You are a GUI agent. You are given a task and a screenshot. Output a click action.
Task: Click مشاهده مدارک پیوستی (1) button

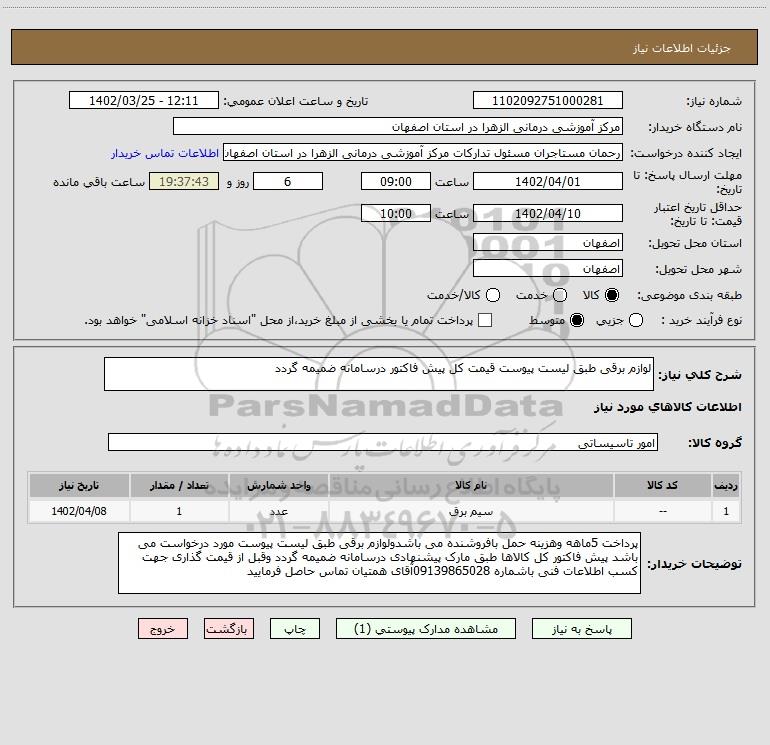point(426,629)
